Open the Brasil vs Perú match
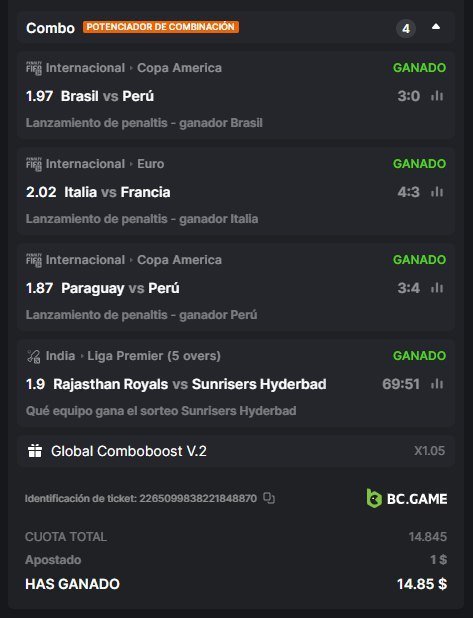The width and height of the screenshot is (473, 618). tap(107, 96)
